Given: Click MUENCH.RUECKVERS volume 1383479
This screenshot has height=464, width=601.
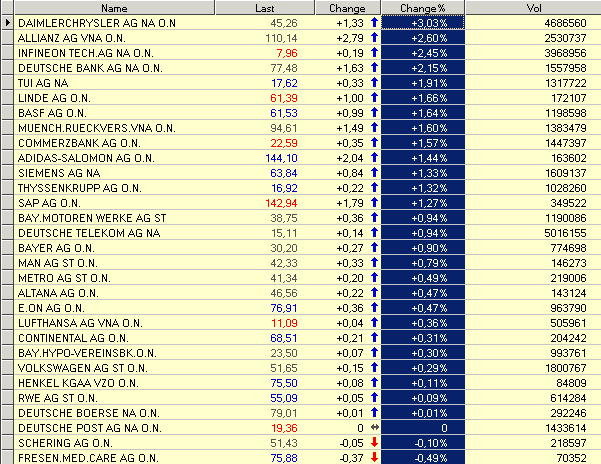Looking at the screenshot, I should [x=566, y=128].
